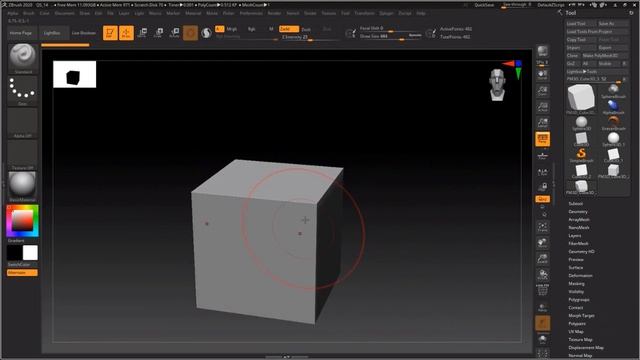640x360 pixels.
Task: Click the Frame icon in right shelf
Action: click(542, 227)
